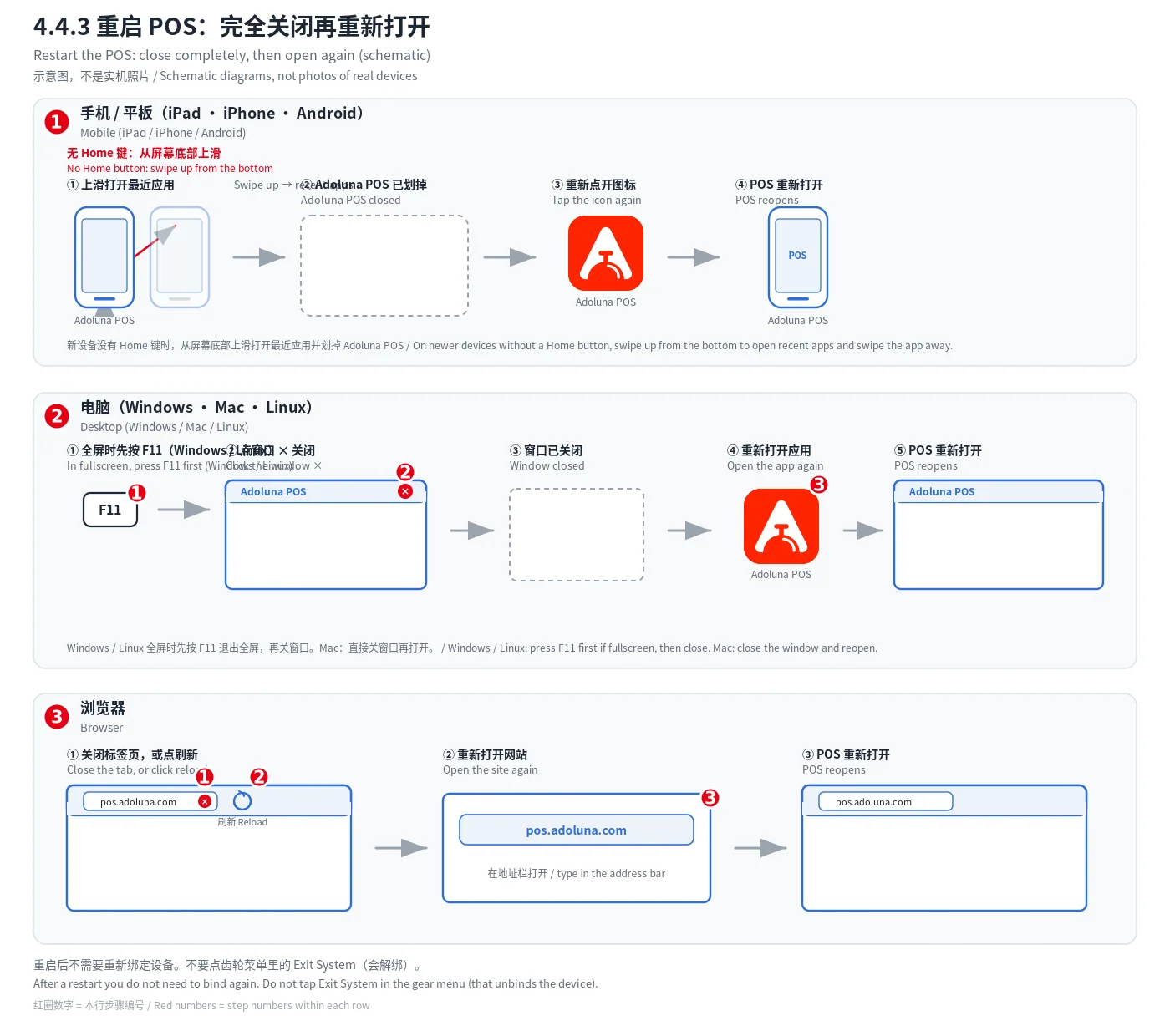Screen dimensions: 1170x1036
Task: Click the bold pos.adoluna.com address bar
Action: coord(577,830)
